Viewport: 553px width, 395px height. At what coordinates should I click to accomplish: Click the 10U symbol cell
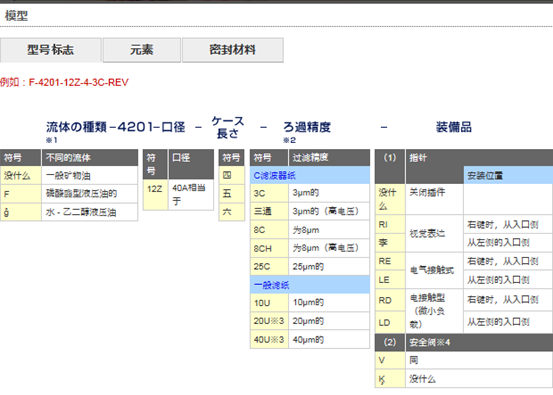(269, 303)
